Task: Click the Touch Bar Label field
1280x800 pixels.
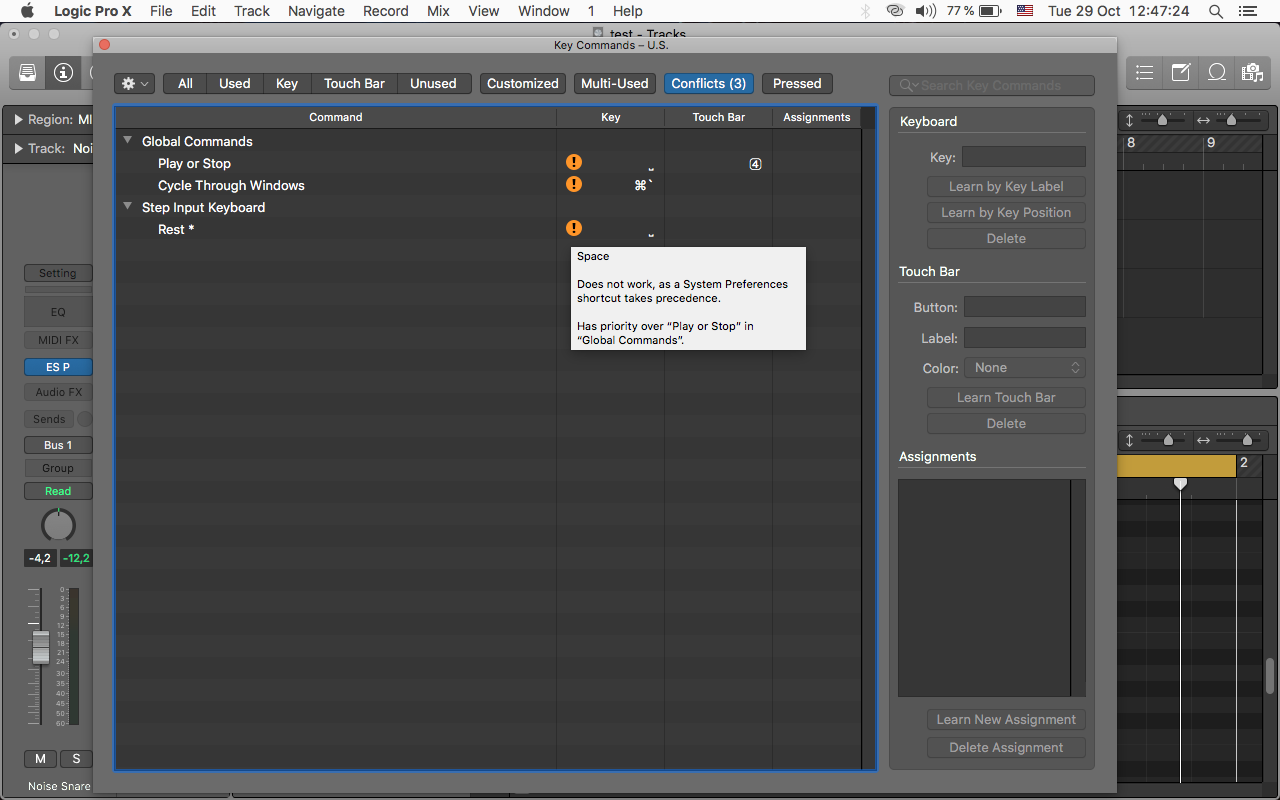Action: click(1025, 338)
